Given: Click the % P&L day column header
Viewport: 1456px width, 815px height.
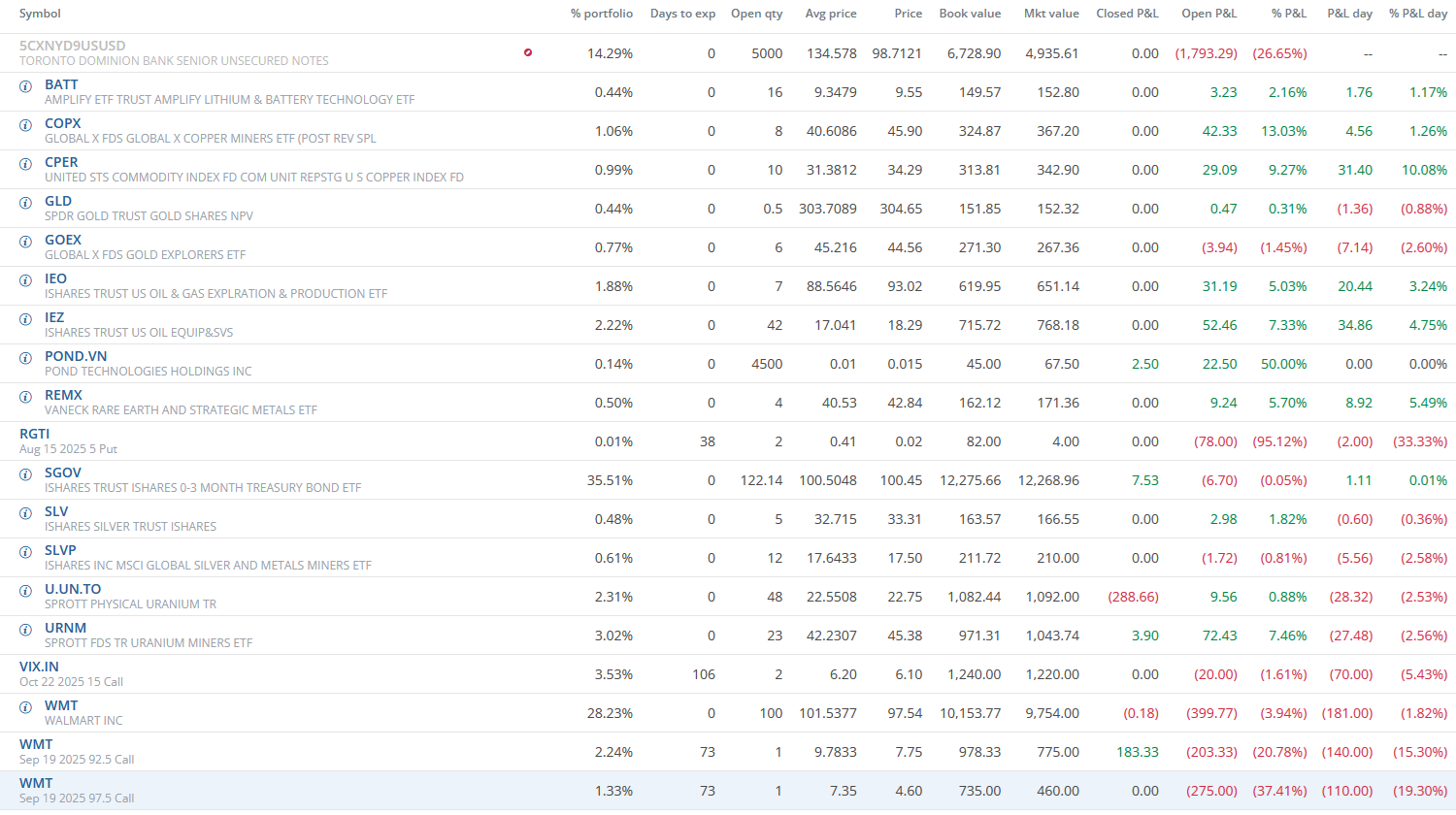Looking at the screenshot, I should click(1418, 14).
